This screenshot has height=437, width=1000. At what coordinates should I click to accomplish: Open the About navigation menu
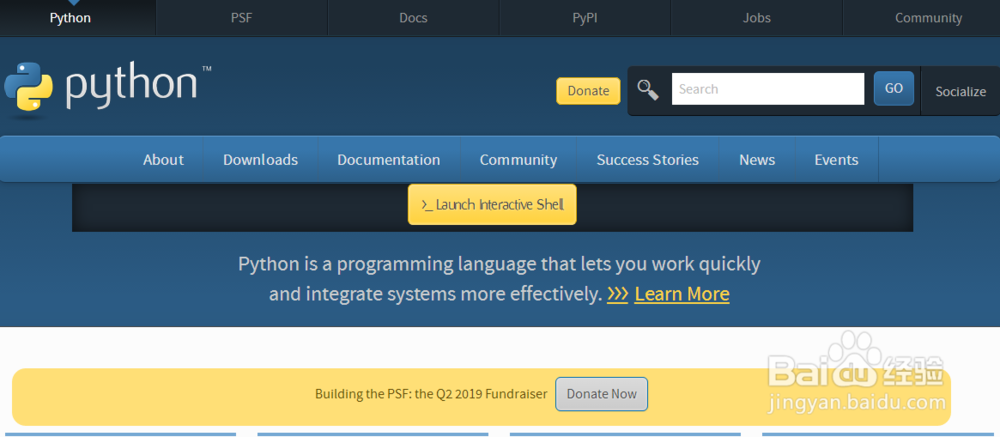[x=163, y=159]
